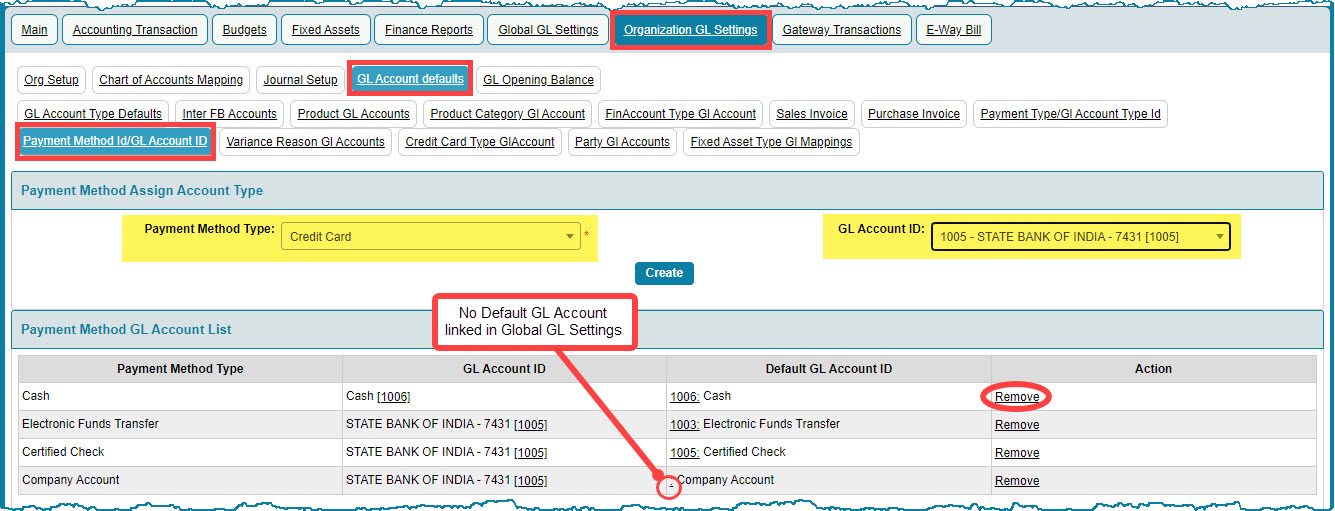Go to the Fixed Assets tab
Image resolution: width=1335 pixels, height=511 pixels.
(x=326, y=30)
